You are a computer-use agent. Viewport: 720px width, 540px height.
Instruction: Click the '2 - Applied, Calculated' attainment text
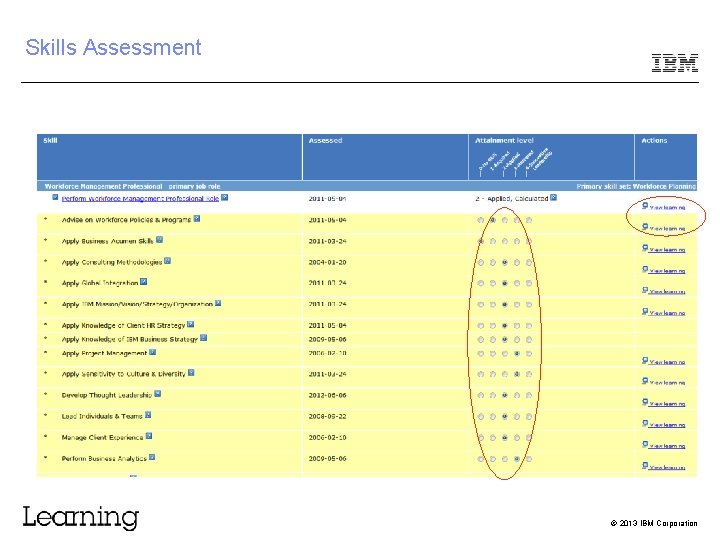[512, 198]
